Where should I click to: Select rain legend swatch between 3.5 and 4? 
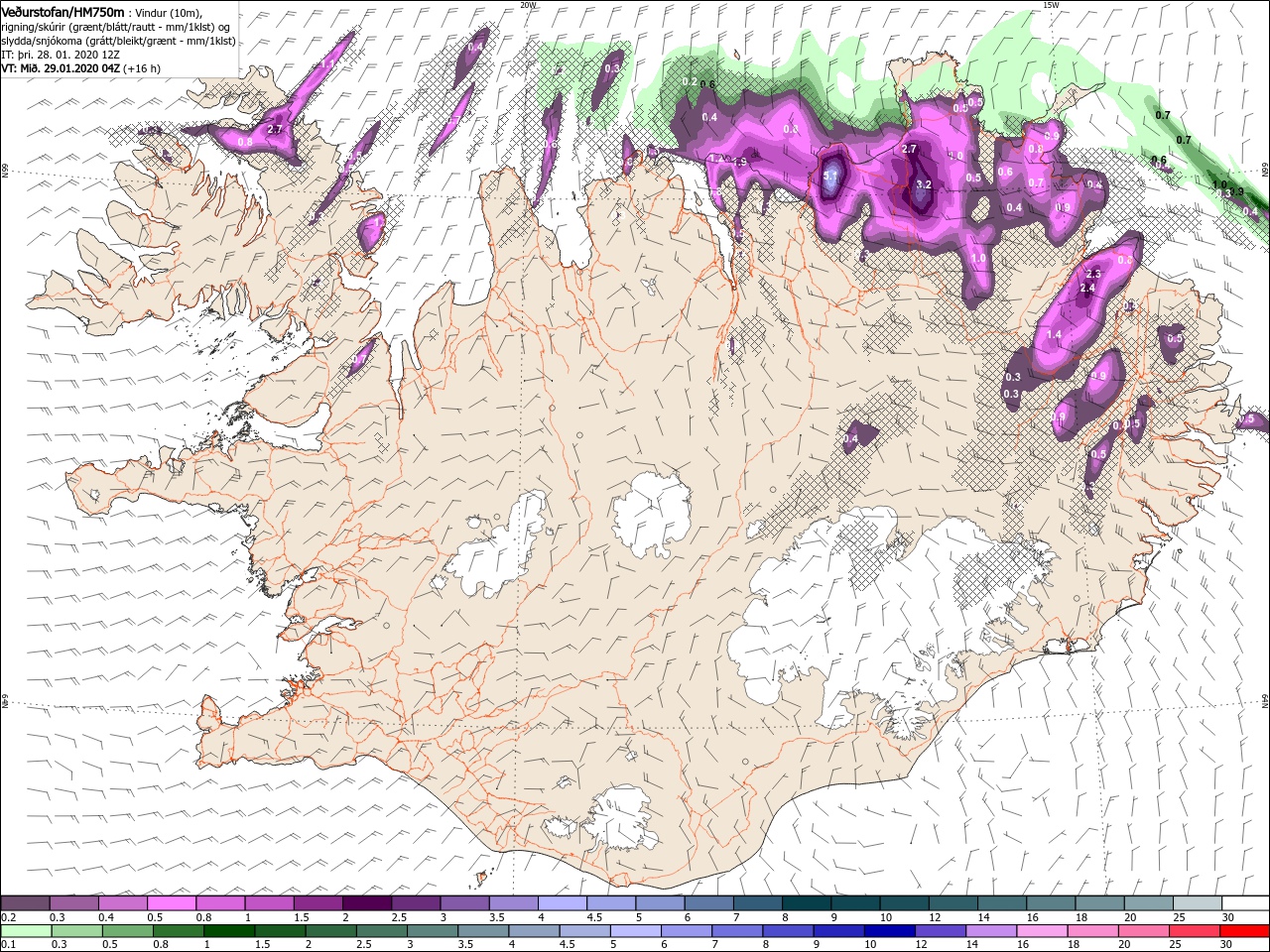tap(483, 930)
